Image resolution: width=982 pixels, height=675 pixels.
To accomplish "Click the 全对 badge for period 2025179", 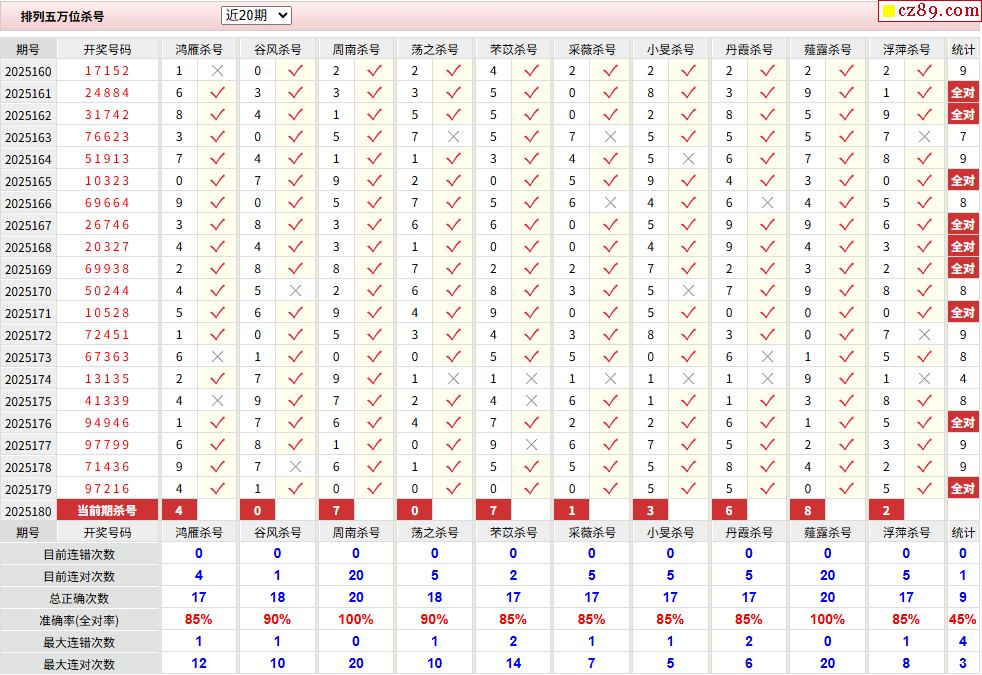I will [963, 488].
